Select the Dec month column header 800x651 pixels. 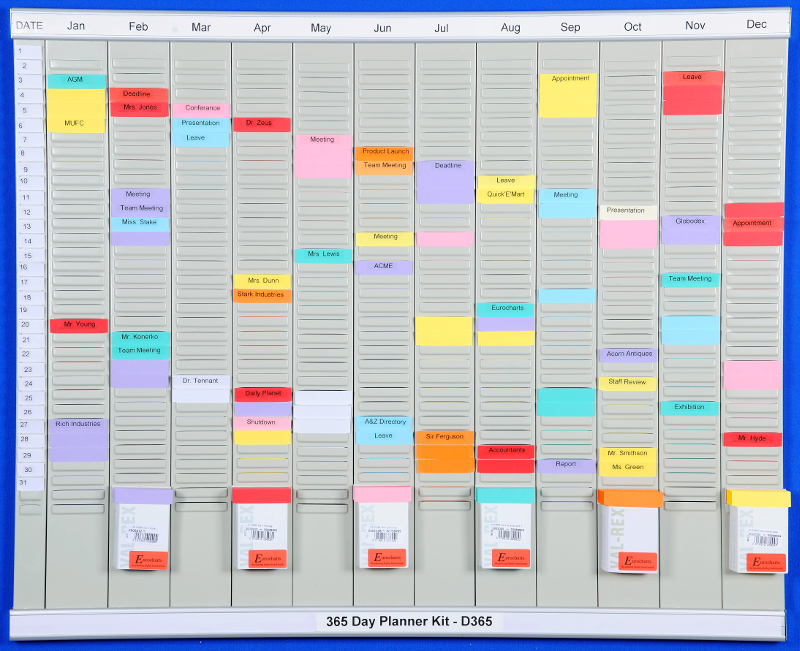coord(756,25)
